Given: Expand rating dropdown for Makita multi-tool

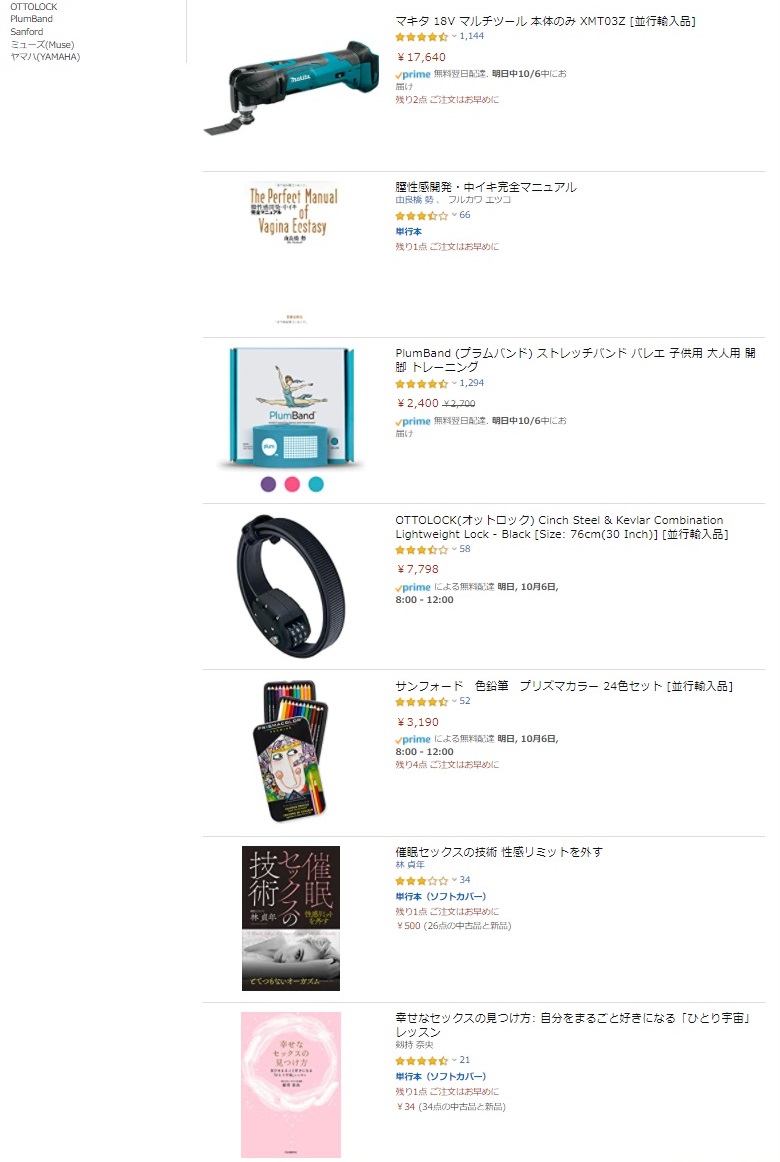Looking at the screenshot, I should (x=454, y=36).
